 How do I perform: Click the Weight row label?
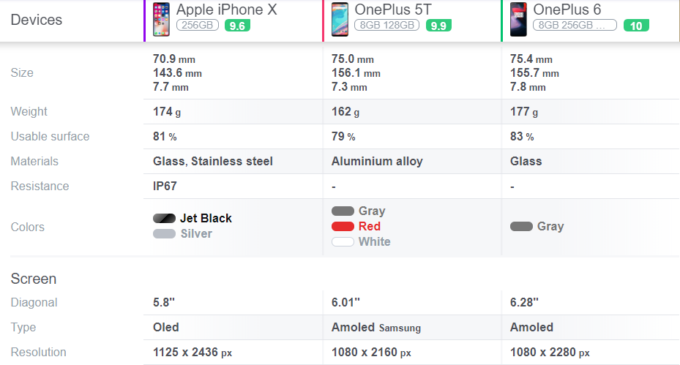click(x=29, y=111)
